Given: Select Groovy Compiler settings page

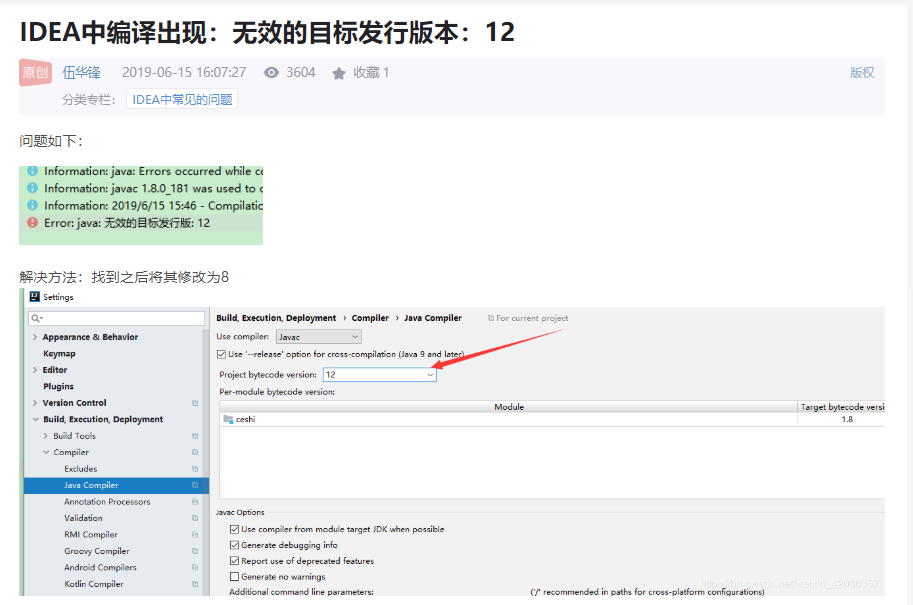Looking at the screenshot, I should point(97,551).
